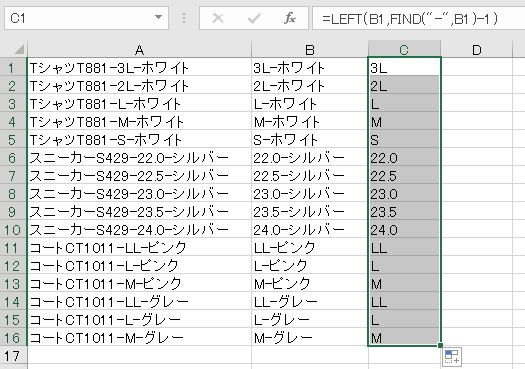Click cell B8 '23.0-シルバー'
525x369 pixels.
pos(310,194)
